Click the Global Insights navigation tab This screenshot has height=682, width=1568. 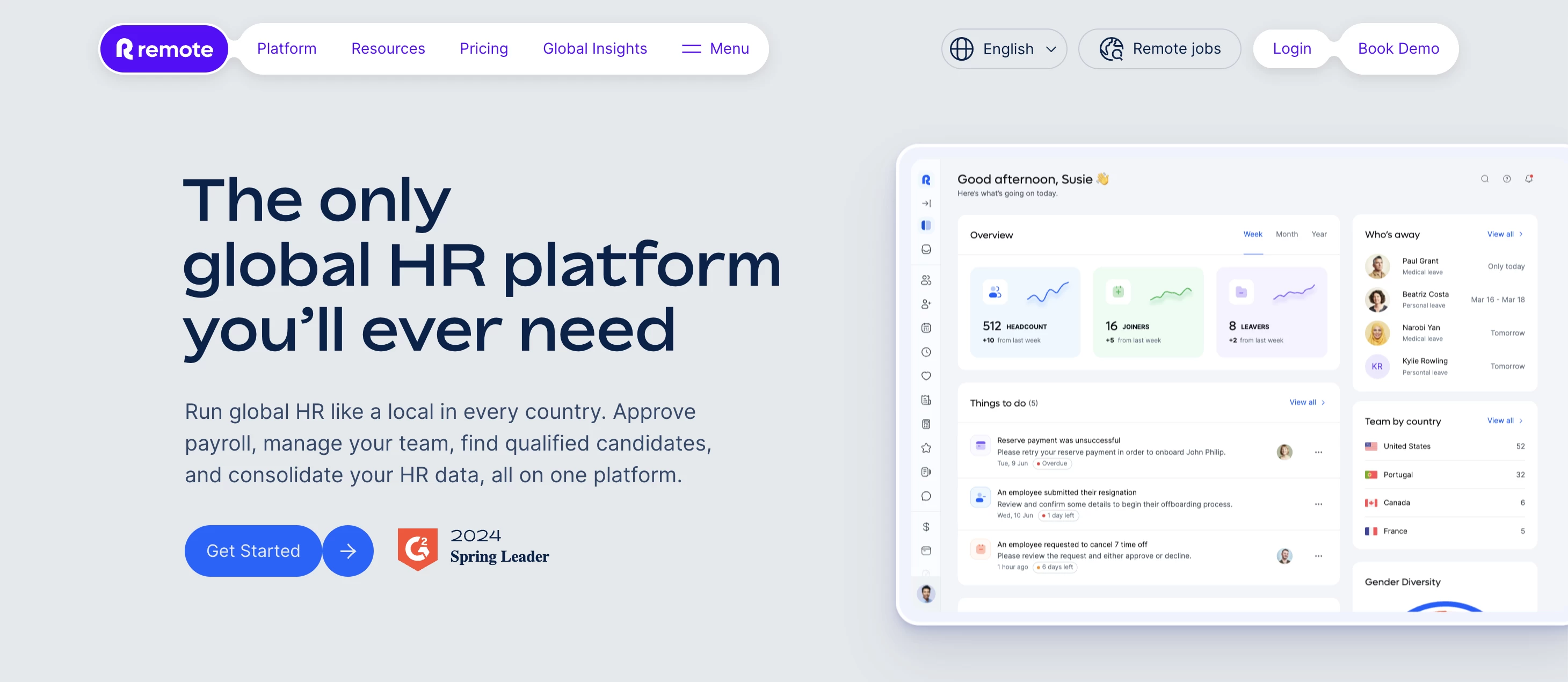[x=595, y=48]
